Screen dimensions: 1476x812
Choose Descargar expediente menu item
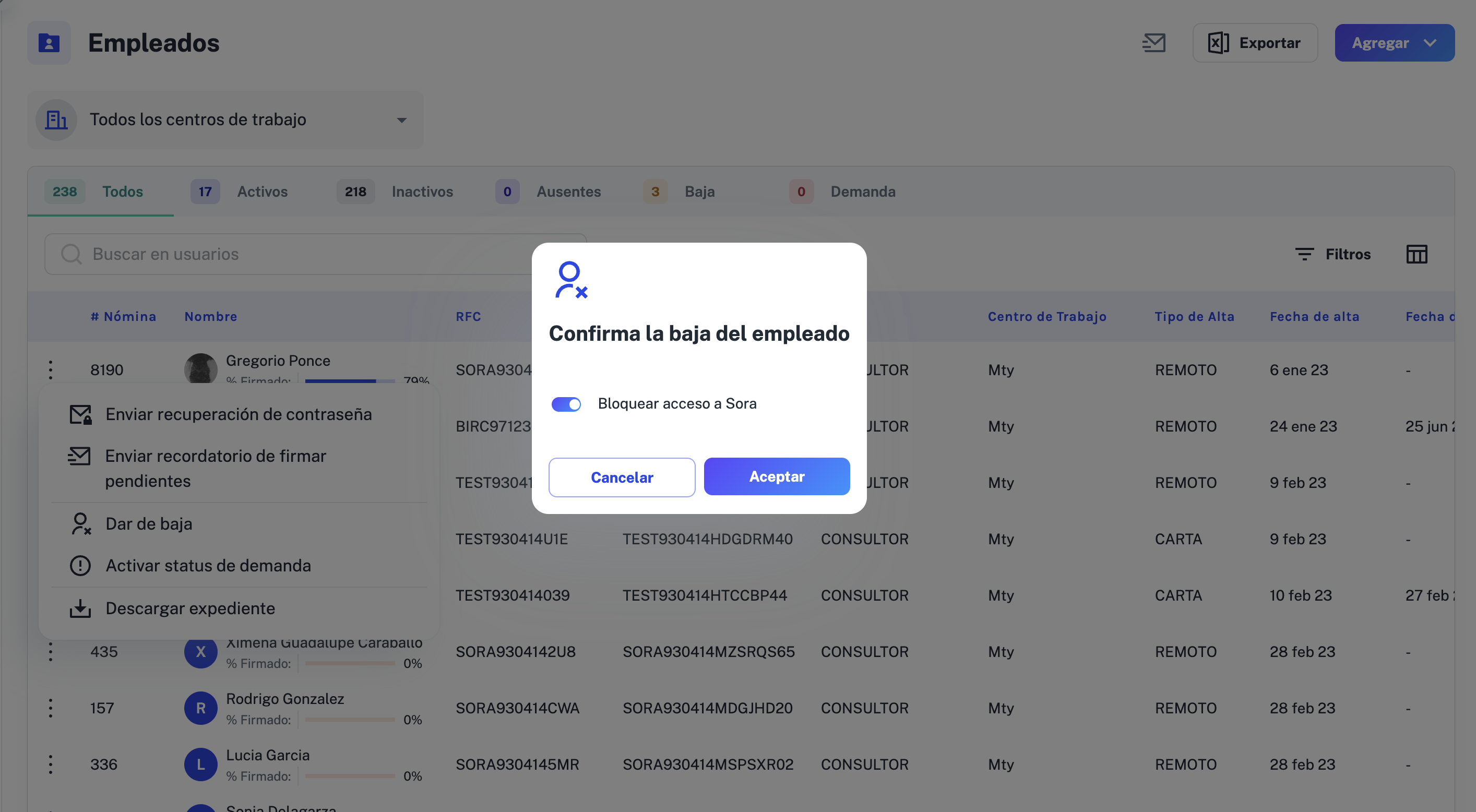239,608
